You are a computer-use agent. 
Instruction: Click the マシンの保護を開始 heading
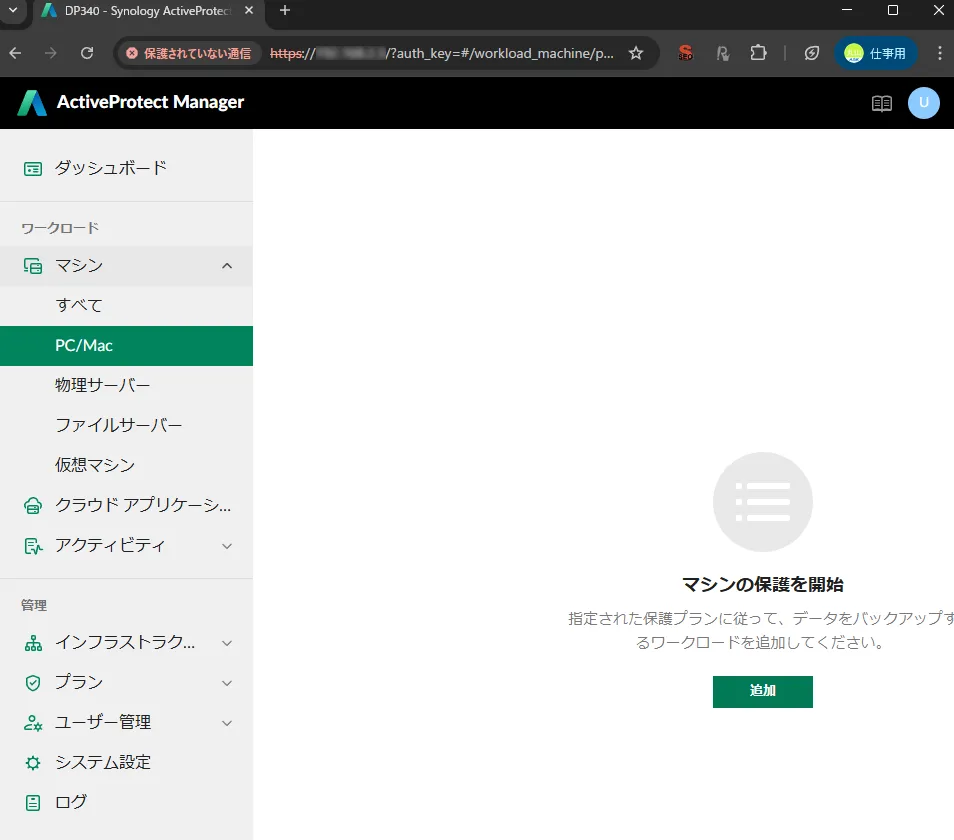coord(762,585)
